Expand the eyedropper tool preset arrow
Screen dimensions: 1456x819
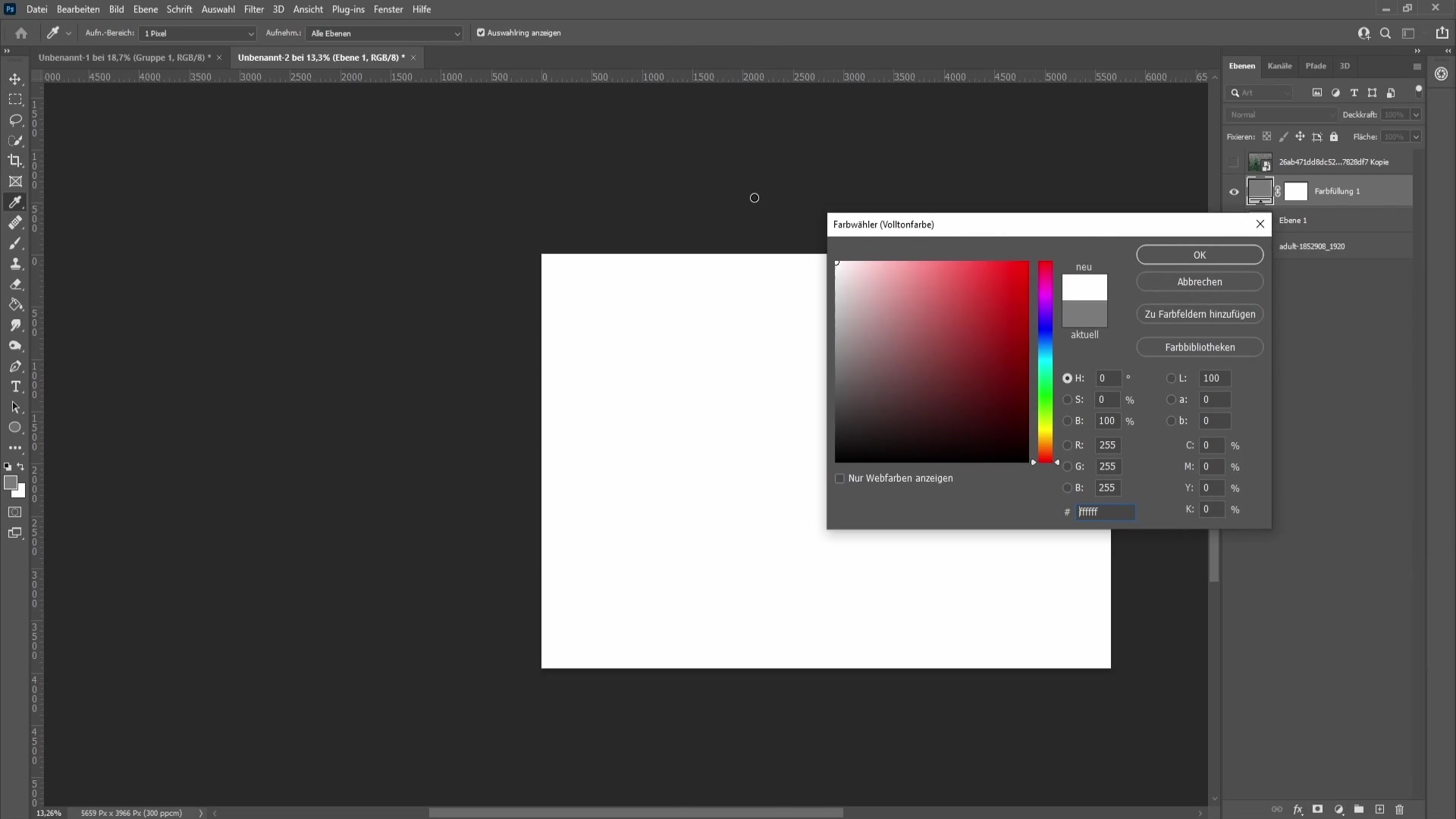(x=68, y=33)
